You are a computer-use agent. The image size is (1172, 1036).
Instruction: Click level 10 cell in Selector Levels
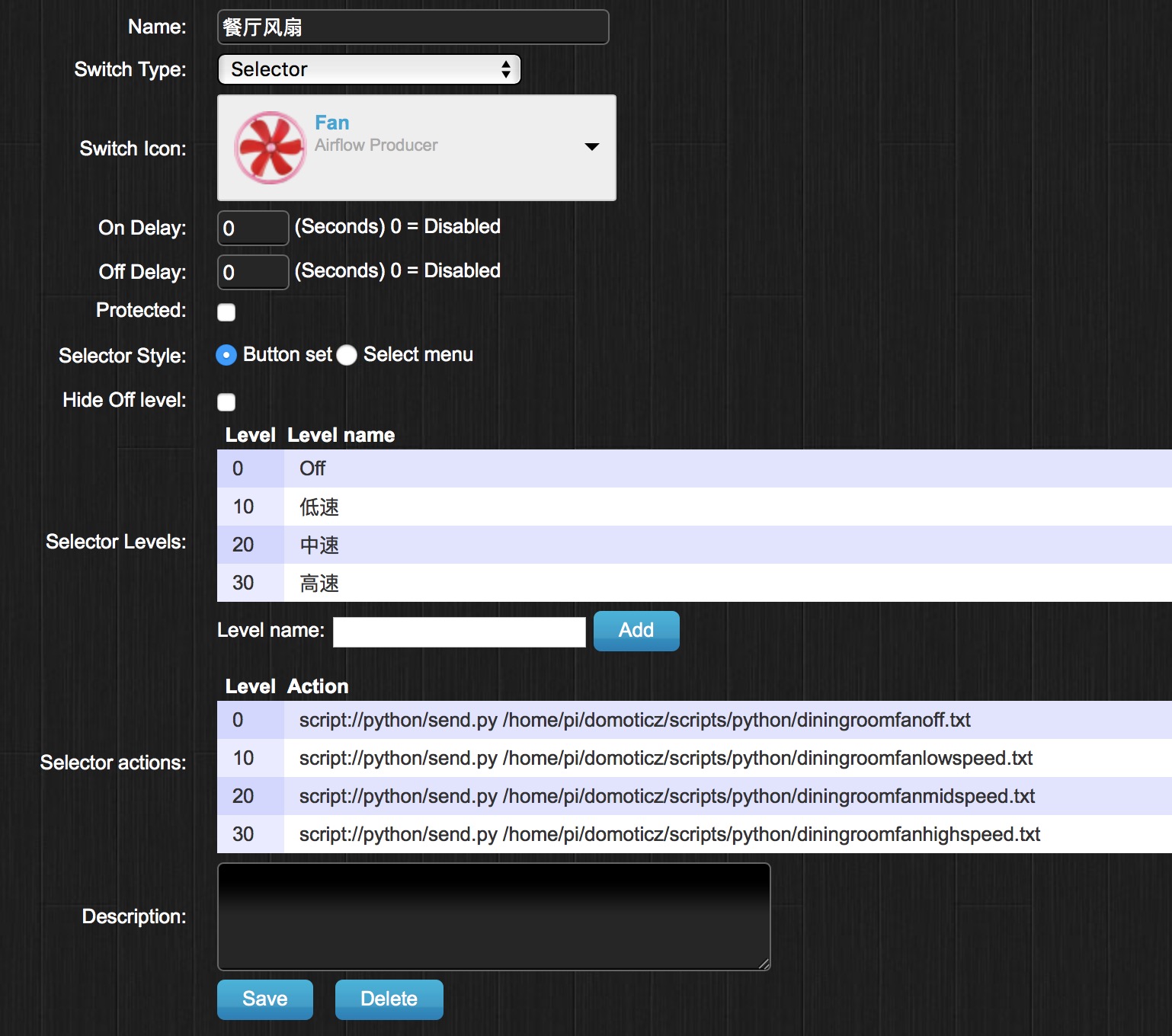coord(250,507)
